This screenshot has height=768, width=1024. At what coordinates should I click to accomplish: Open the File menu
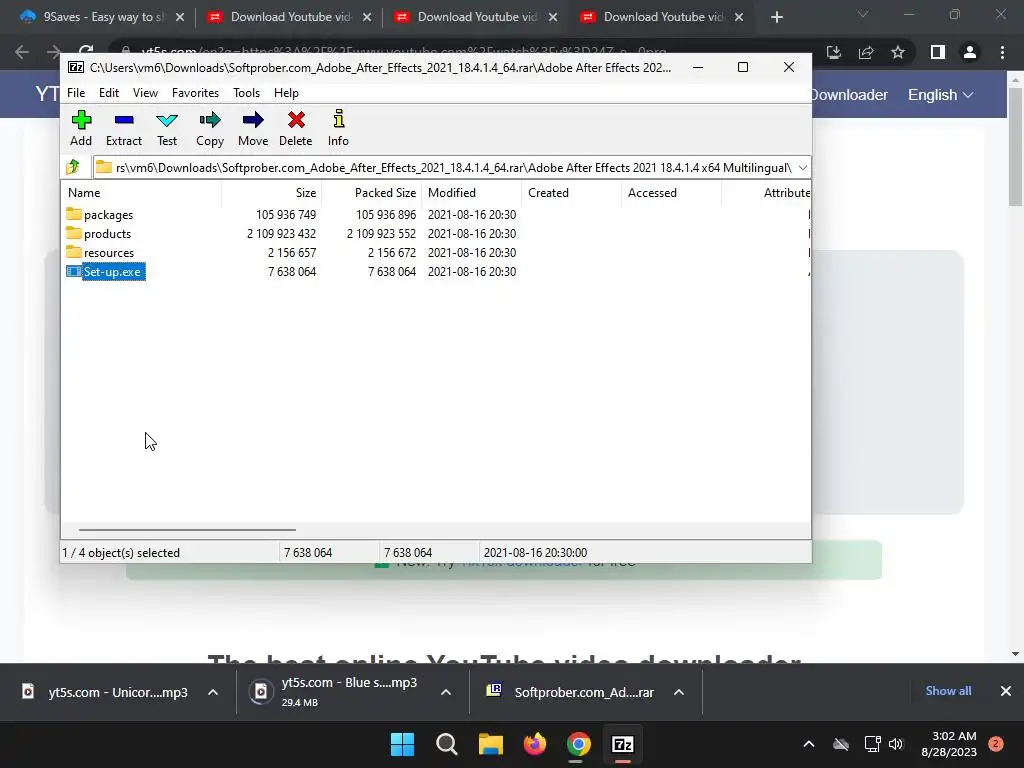(x=76, y=93)
